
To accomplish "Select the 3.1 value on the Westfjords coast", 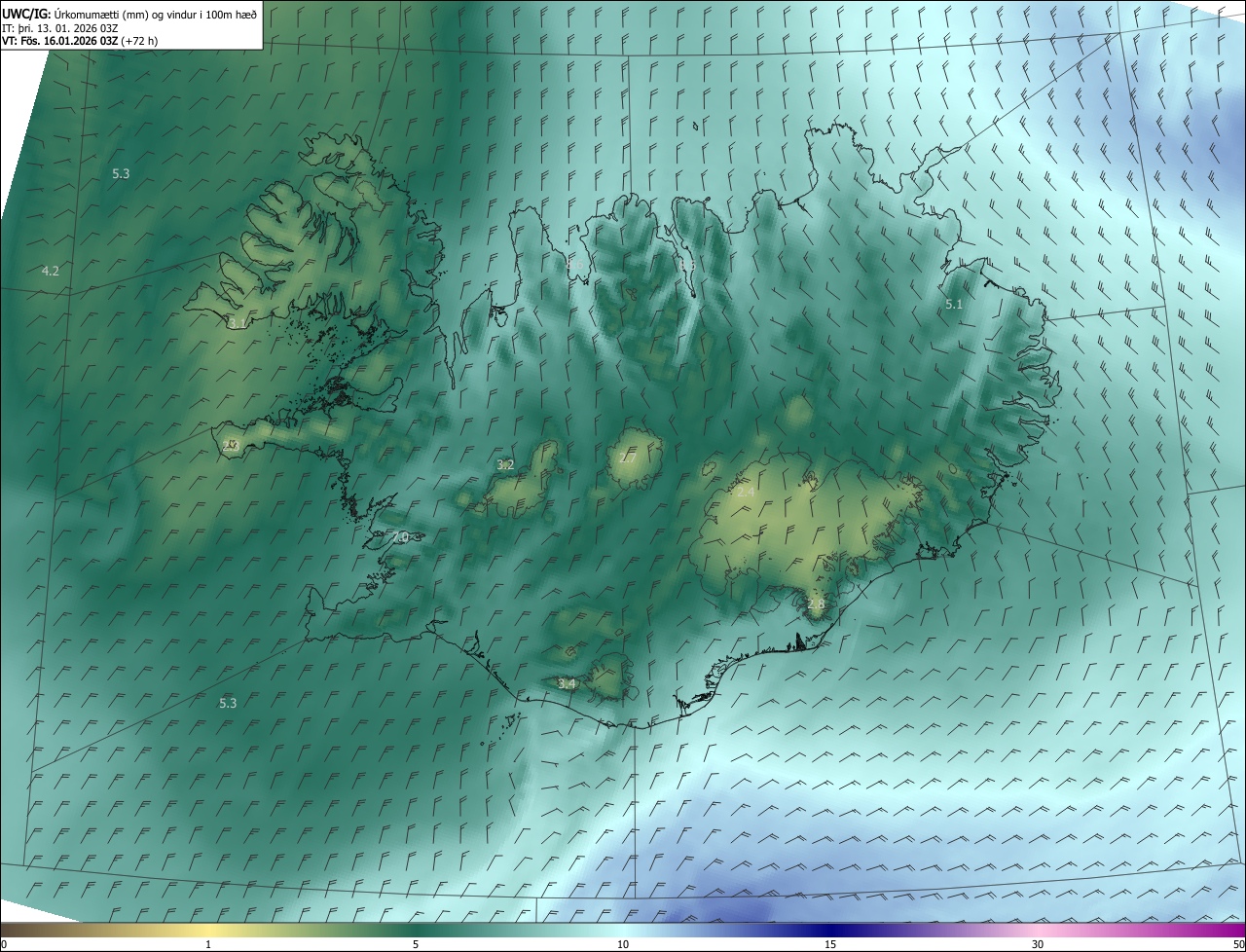I will [x=238, y=323].
